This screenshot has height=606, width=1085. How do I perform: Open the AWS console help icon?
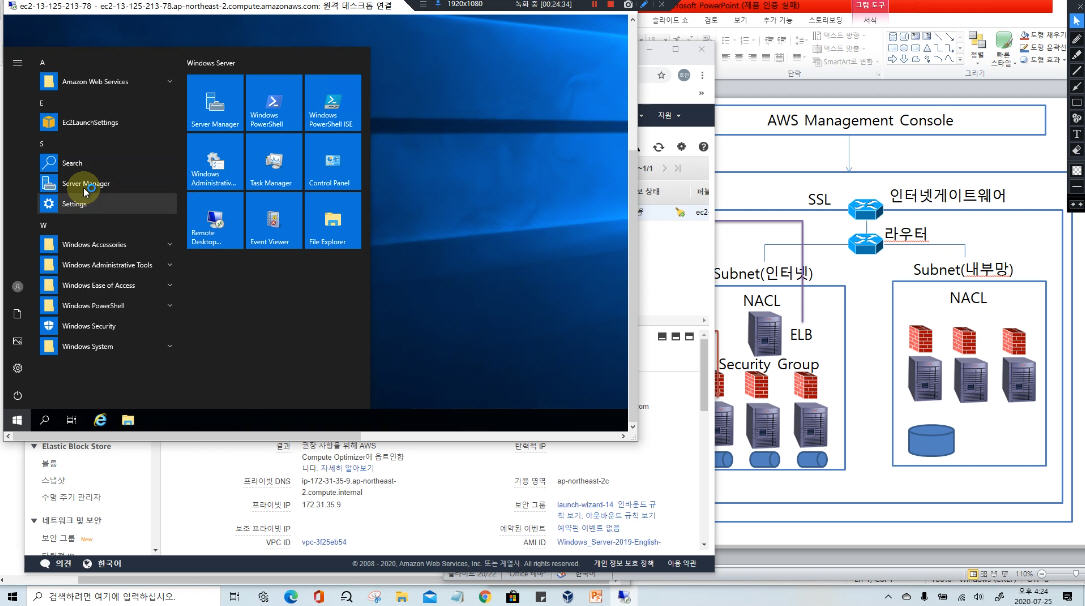click(x=703, y=147)
